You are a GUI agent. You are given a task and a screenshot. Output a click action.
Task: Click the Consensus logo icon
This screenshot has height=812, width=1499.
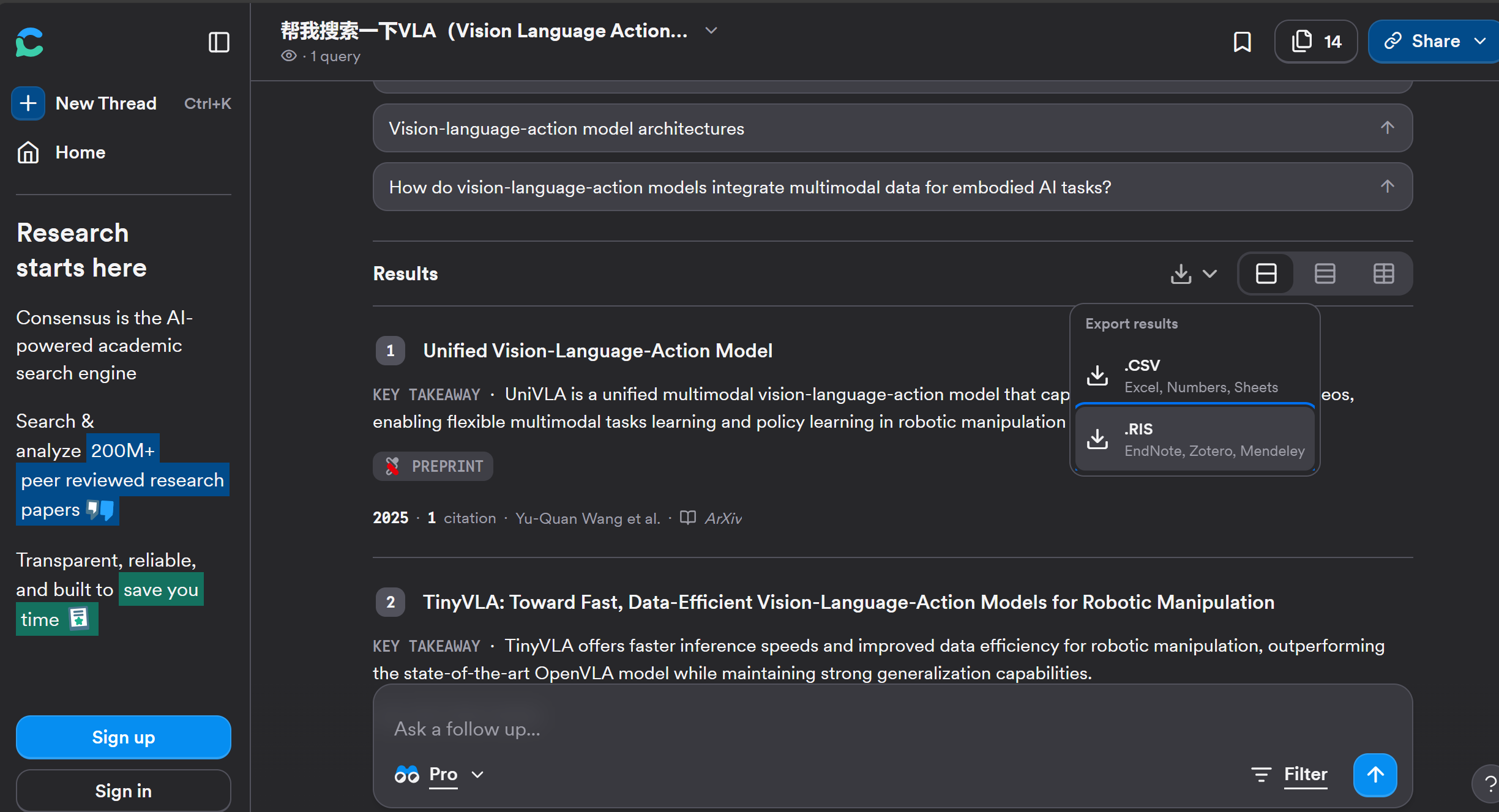(x=29, y=42)
